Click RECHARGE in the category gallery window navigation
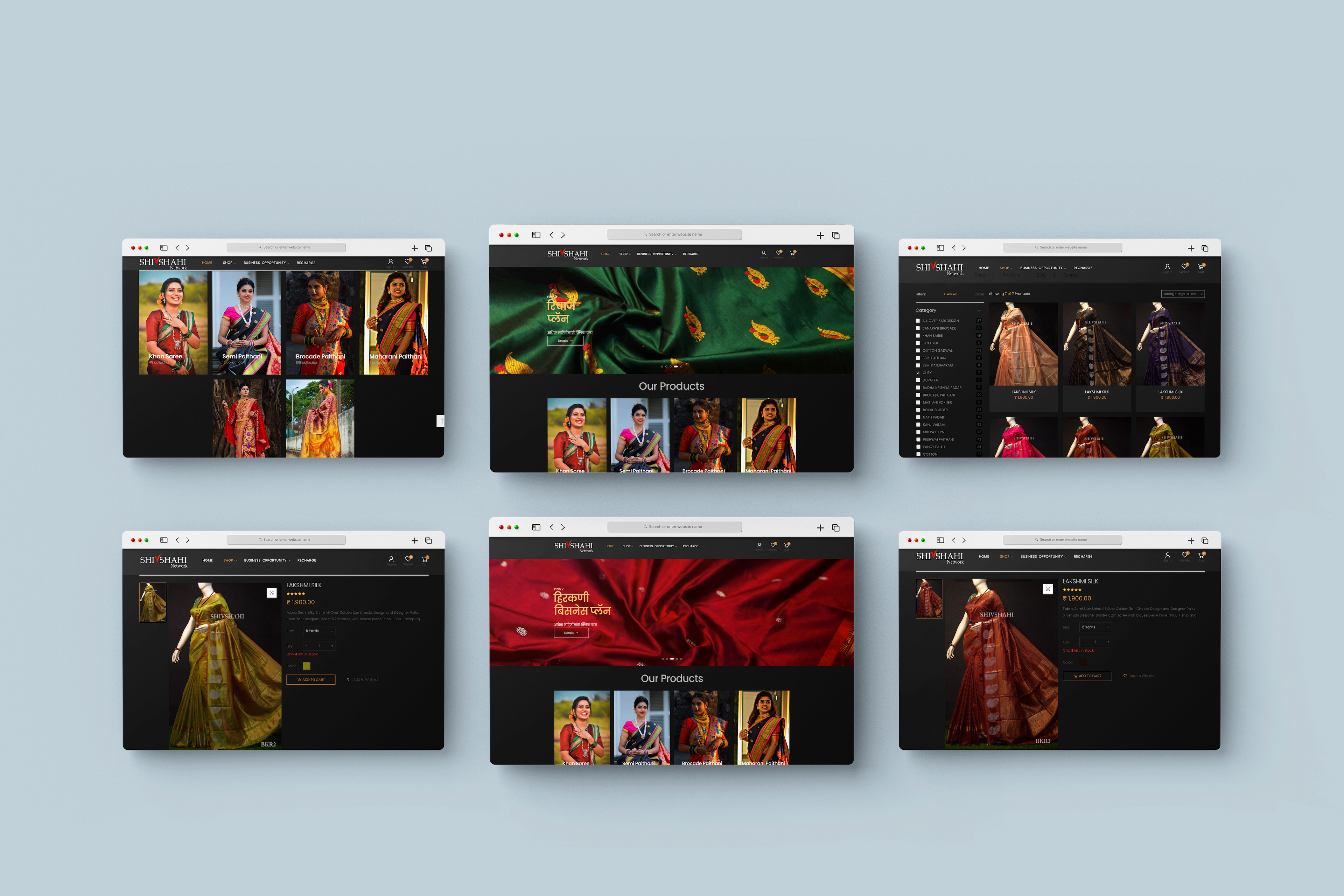Screen dimensions: 1344x896 306,263
